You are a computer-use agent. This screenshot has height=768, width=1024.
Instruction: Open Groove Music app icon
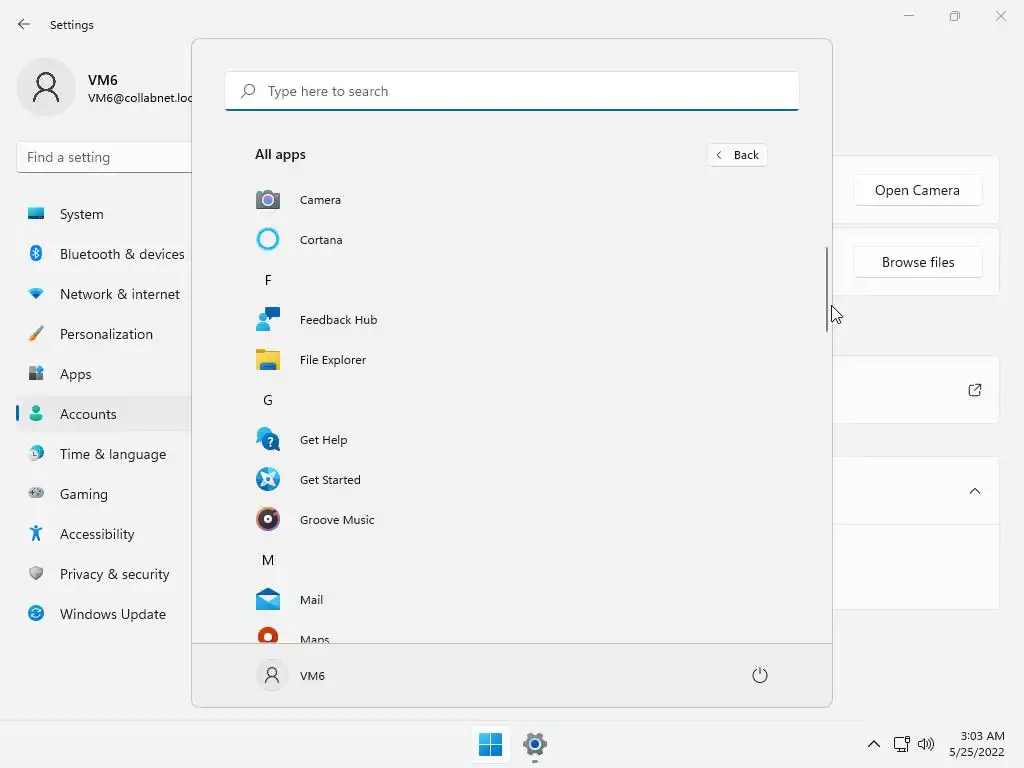(268, 520)
